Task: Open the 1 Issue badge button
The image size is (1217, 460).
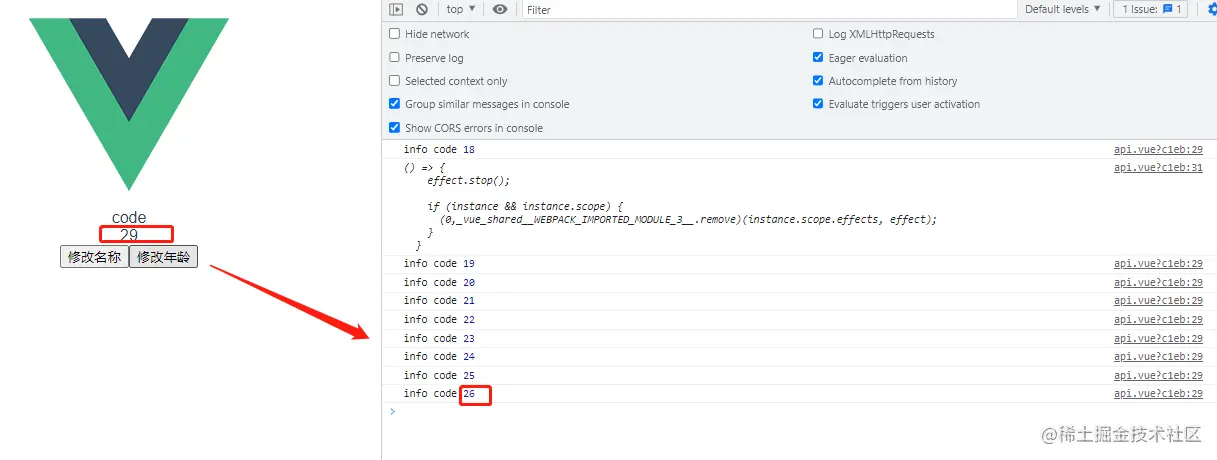Action: point(1151,9)
